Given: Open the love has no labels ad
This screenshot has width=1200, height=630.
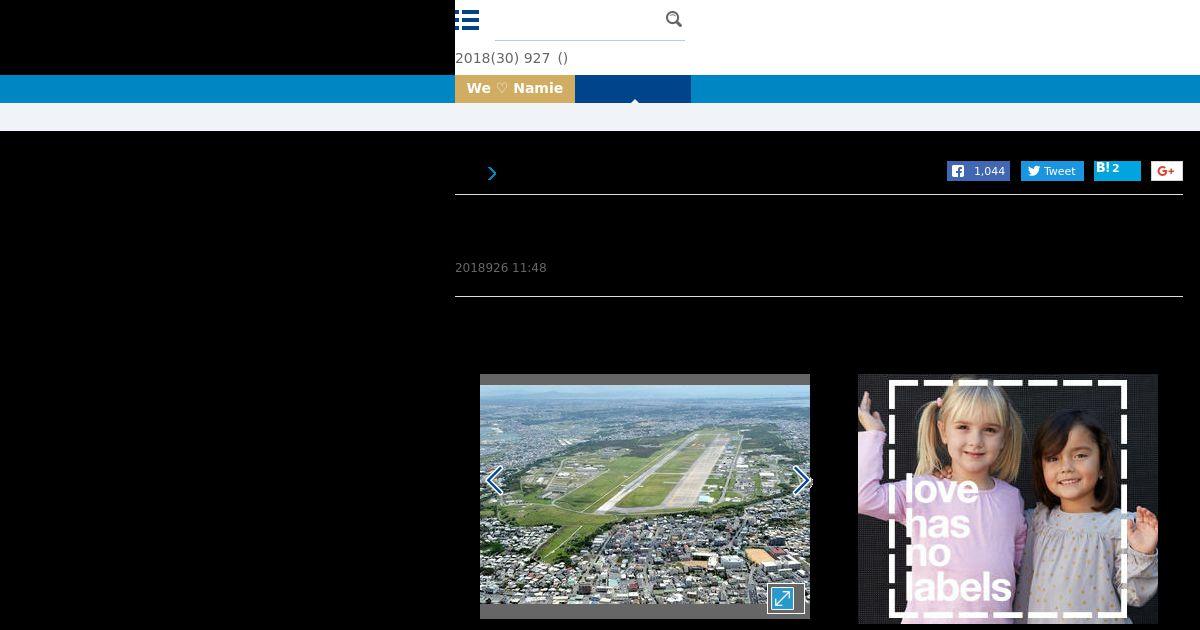Looking at the screenshot, I should point(1008,499).
